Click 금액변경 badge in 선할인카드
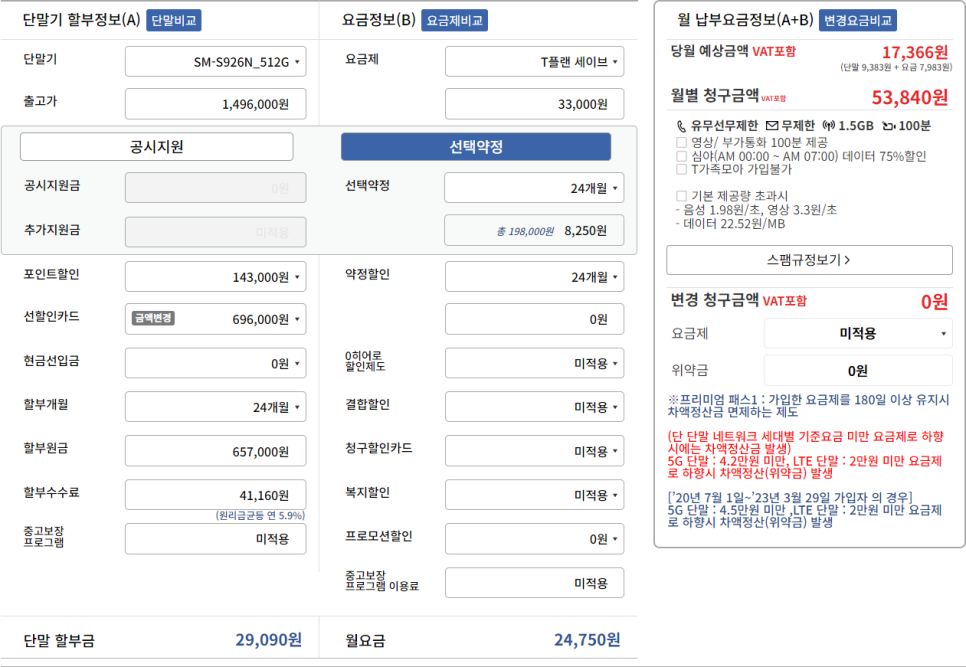Viewport: 966px width, 667px height. click(153, 318)
